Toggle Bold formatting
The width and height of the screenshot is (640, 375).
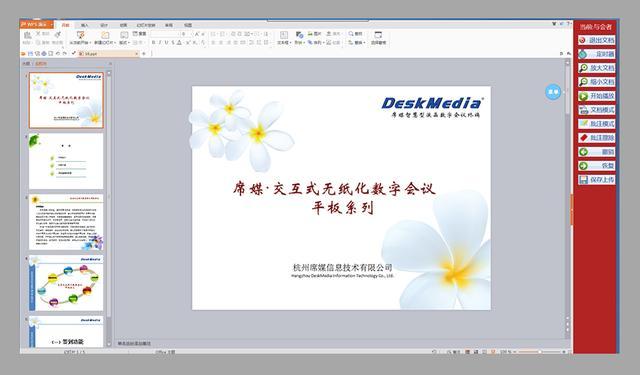153,42
